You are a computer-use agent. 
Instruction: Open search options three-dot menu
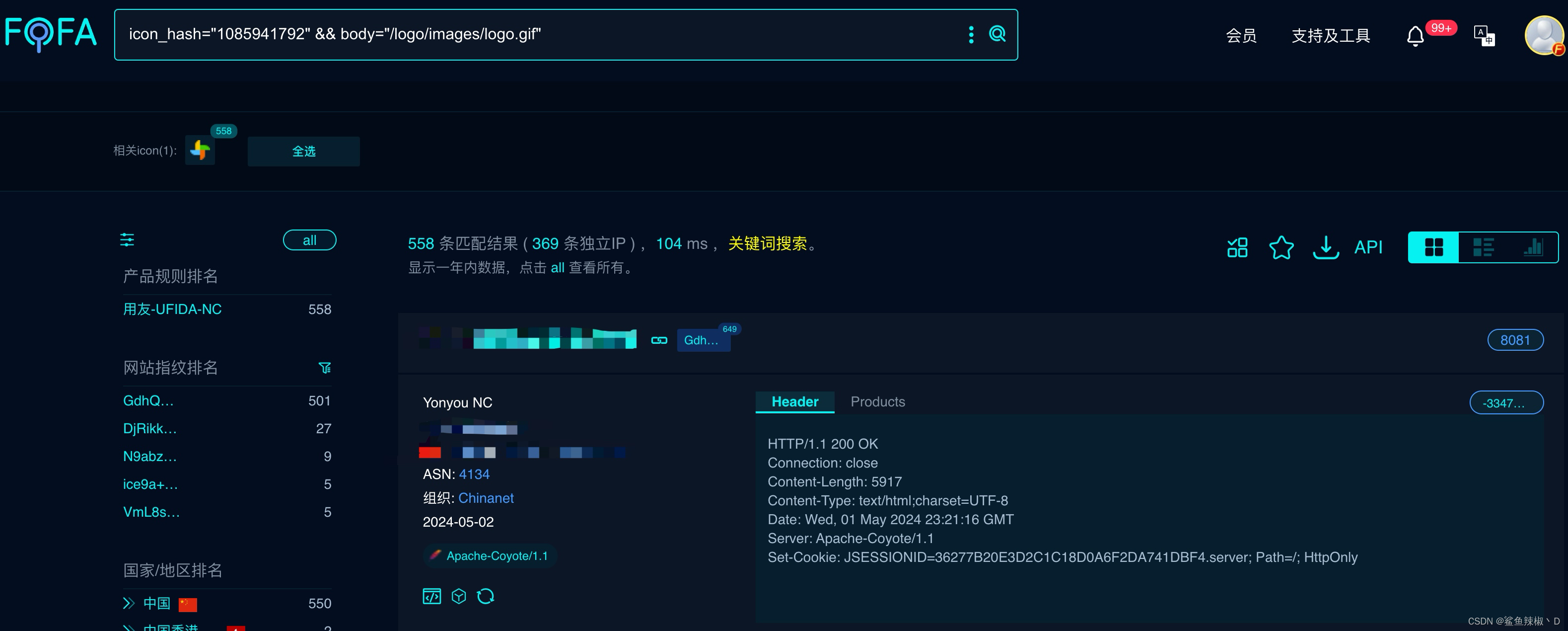971,34
